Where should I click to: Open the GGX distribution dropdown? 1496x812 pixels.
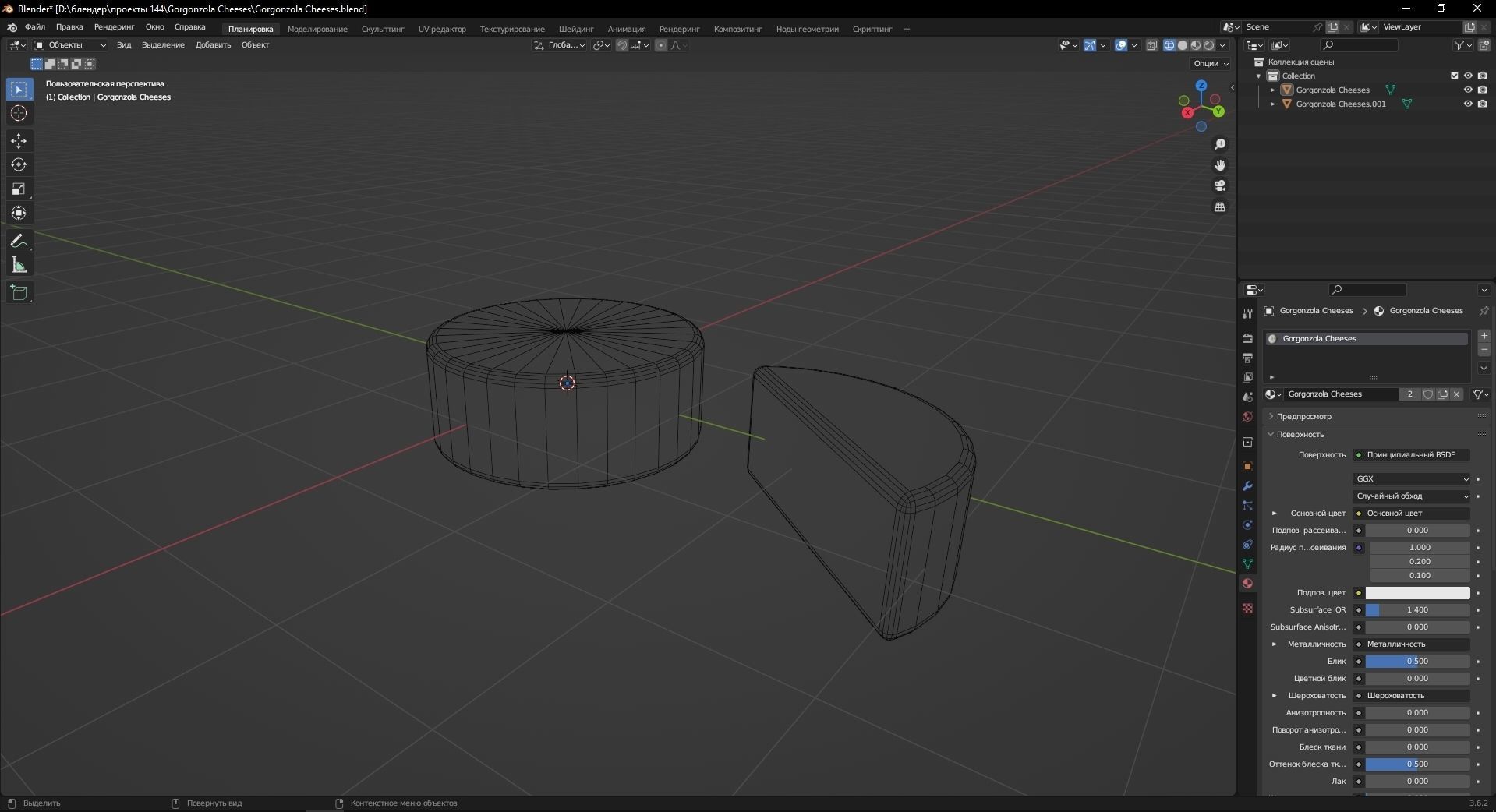[1412, 479]
